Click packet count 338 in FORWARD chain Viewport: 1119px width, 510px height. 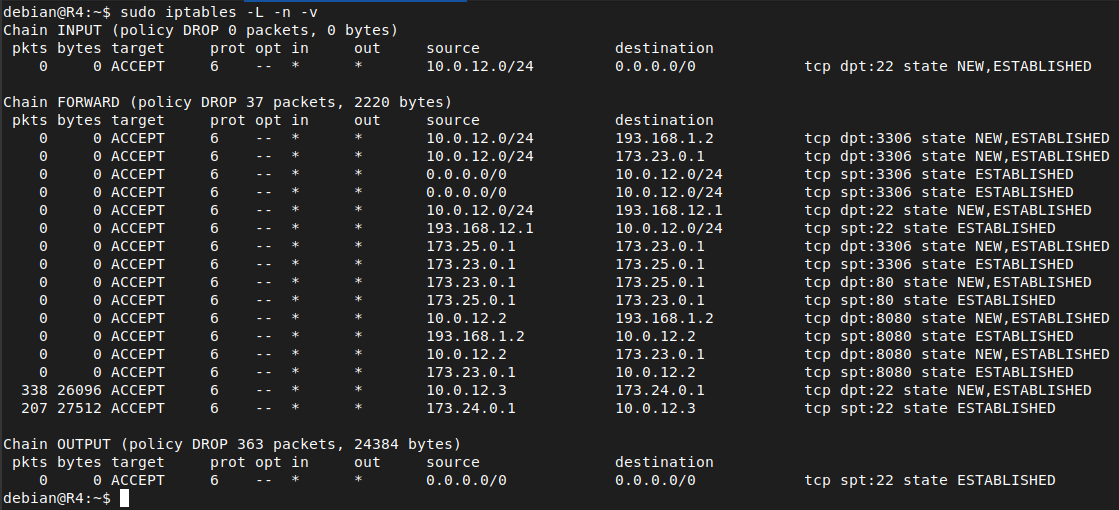(x=34, y=390)
